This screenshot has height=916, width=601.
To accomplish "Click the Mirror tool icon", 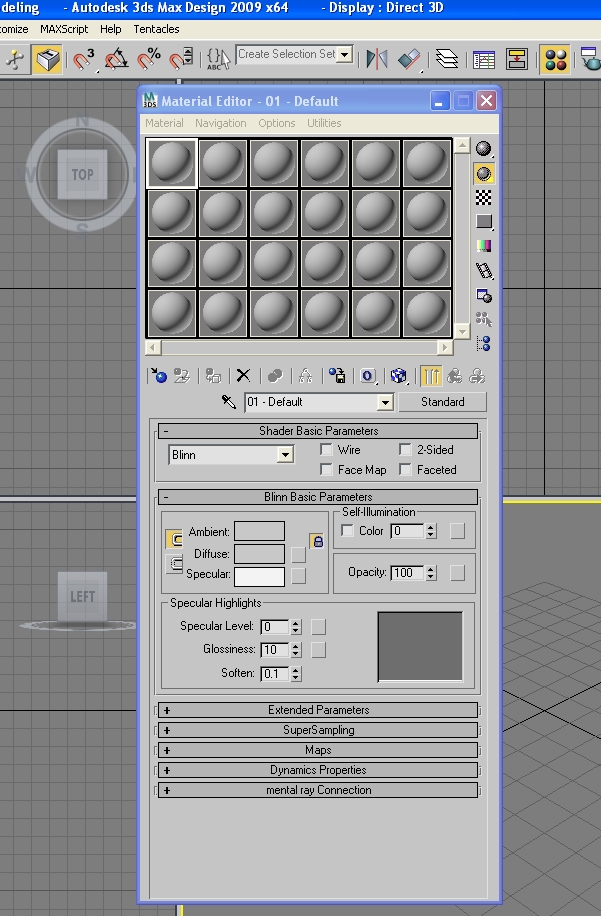I will tap(377, 58).
